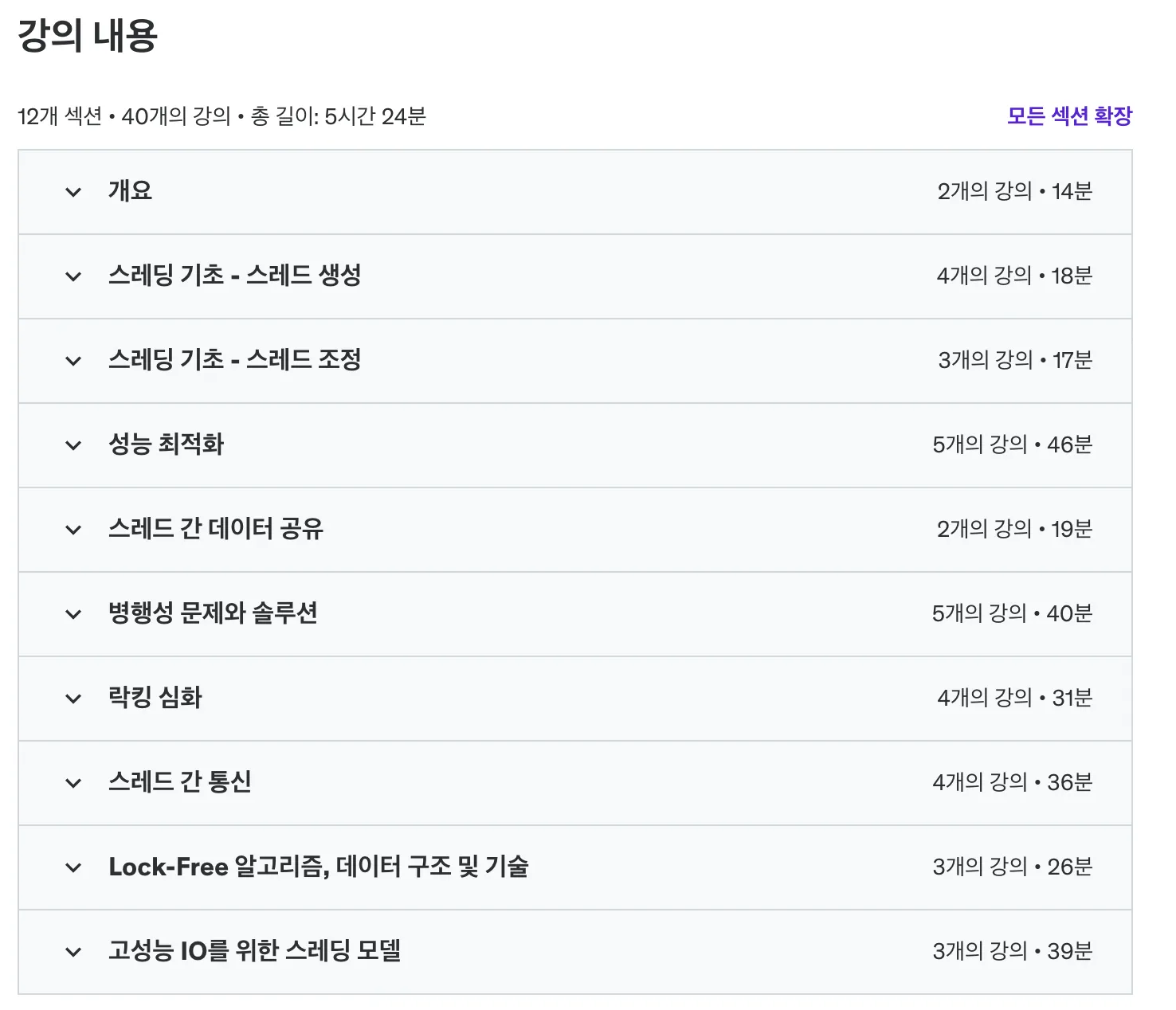Click 'Lock-Free 알고리즘, 데이터 구조 및 기술' title
Image resolution: width=1176 pixels, height=1010 pixels.
pyautogui.click(x=318, y=867)
